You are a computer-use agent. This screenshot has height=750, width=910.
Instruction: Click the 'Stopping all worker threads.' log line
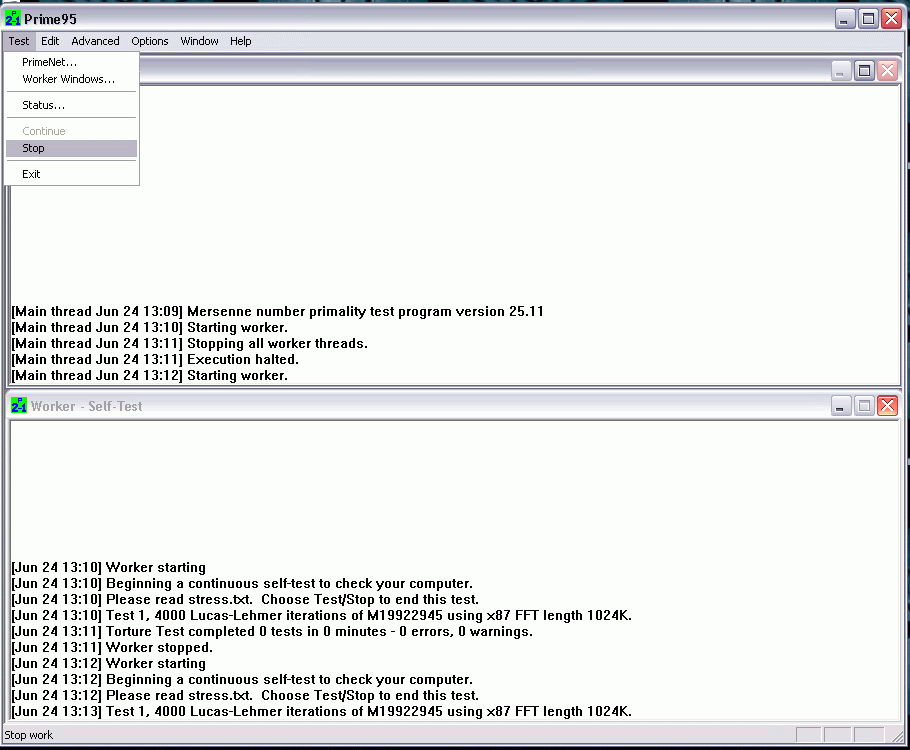(x=189, y=344)
